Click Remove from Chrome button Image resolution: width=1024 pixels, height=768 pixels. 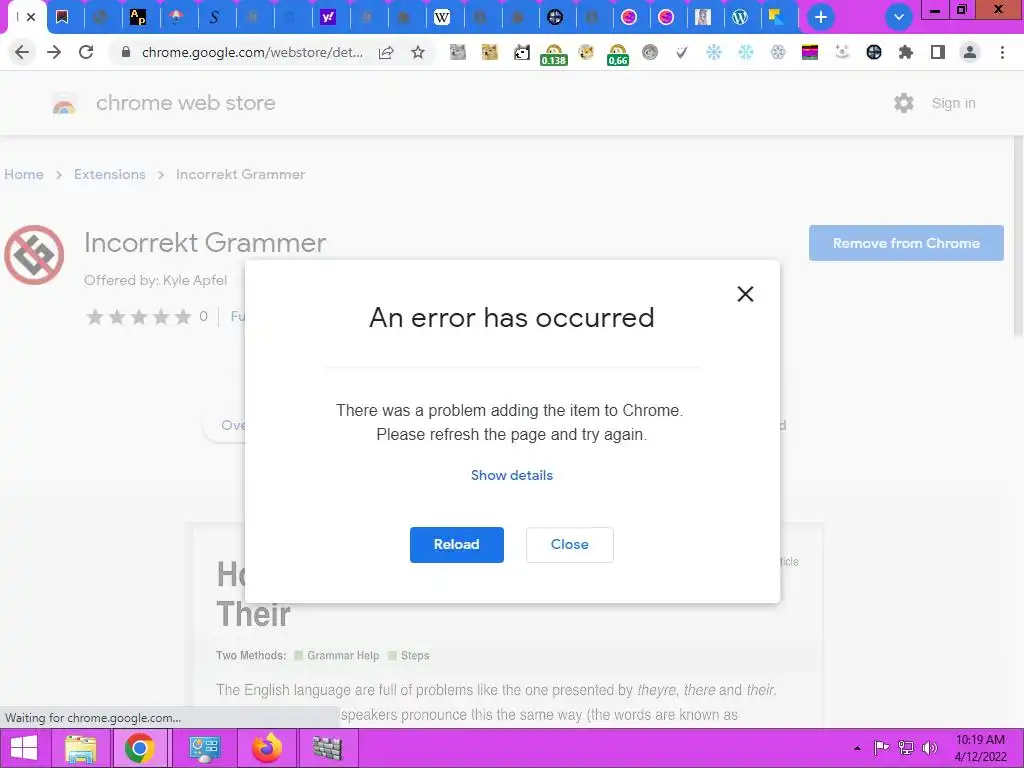point(906,243)
